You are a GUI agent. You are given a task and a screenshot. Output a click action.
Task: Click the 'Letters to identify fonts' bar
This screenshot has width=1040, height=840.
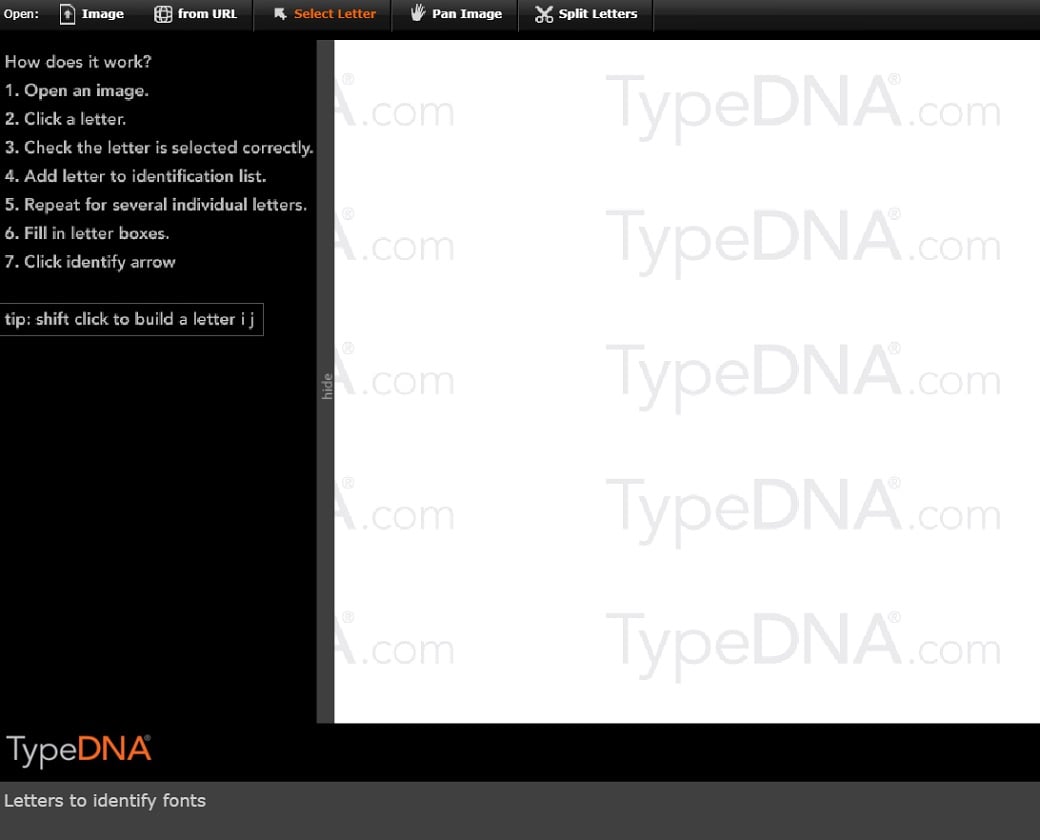[x=105, y=800]
